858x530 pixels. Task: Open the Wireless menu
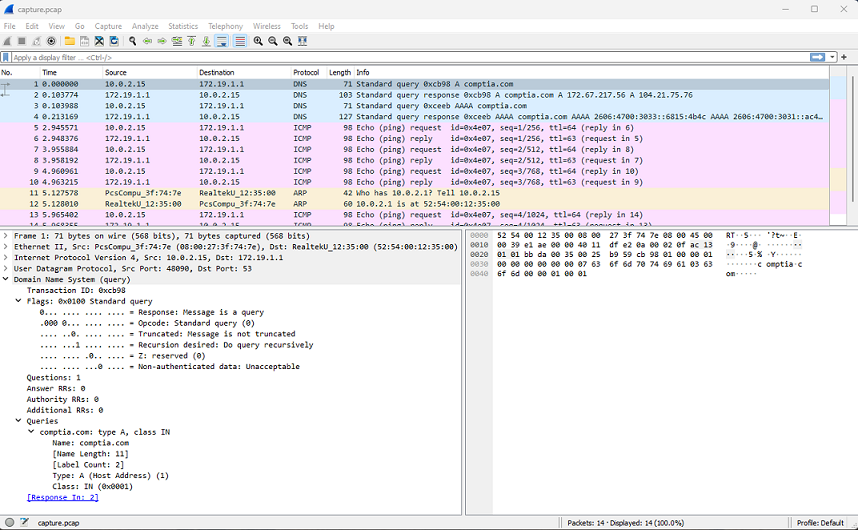(x=266, y=26)
